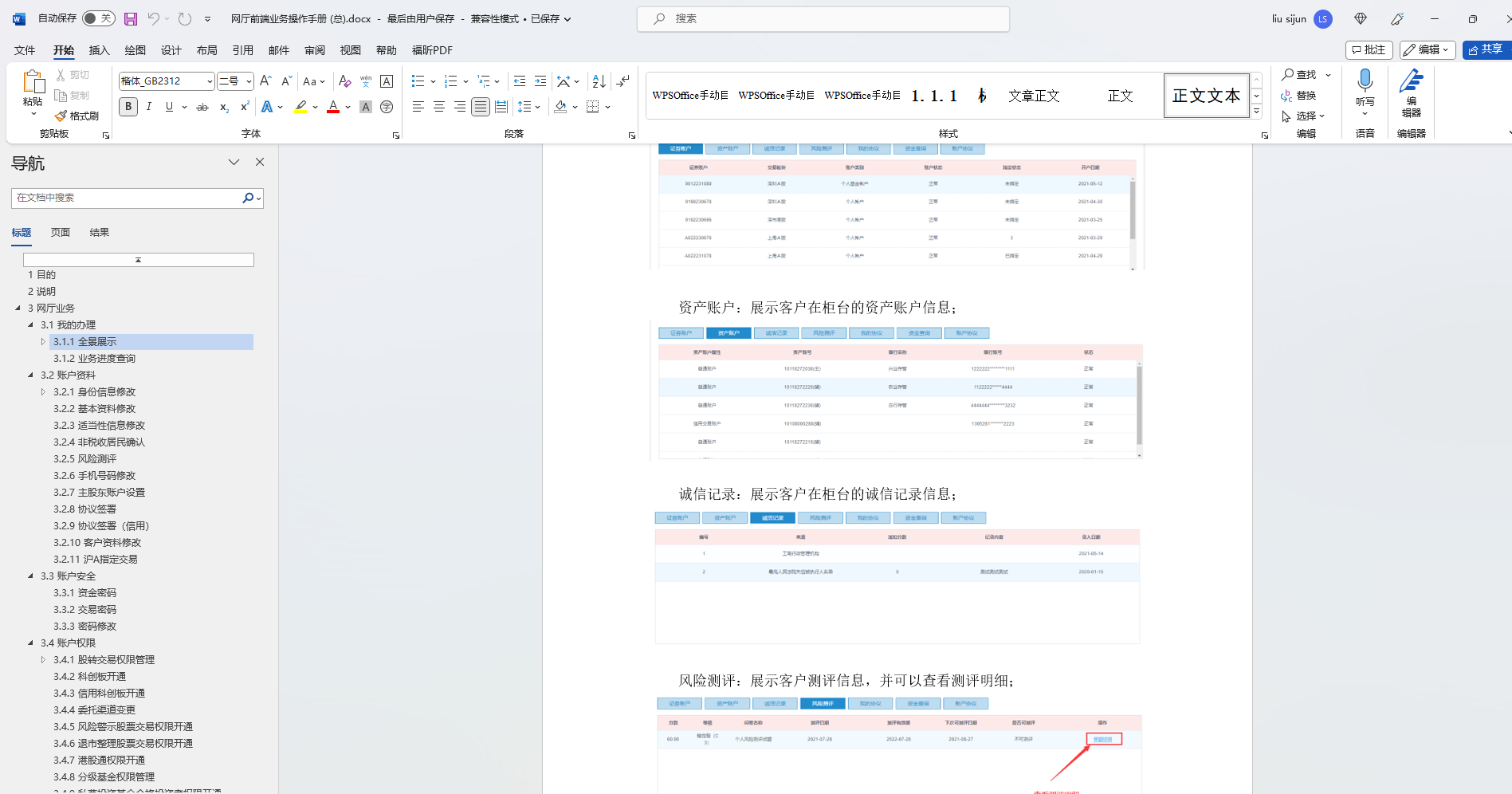Image resolution: width=1512 pixels, height=794 pixels.
Task: Click the Save icon in title bar
Action: pos(131,18)
